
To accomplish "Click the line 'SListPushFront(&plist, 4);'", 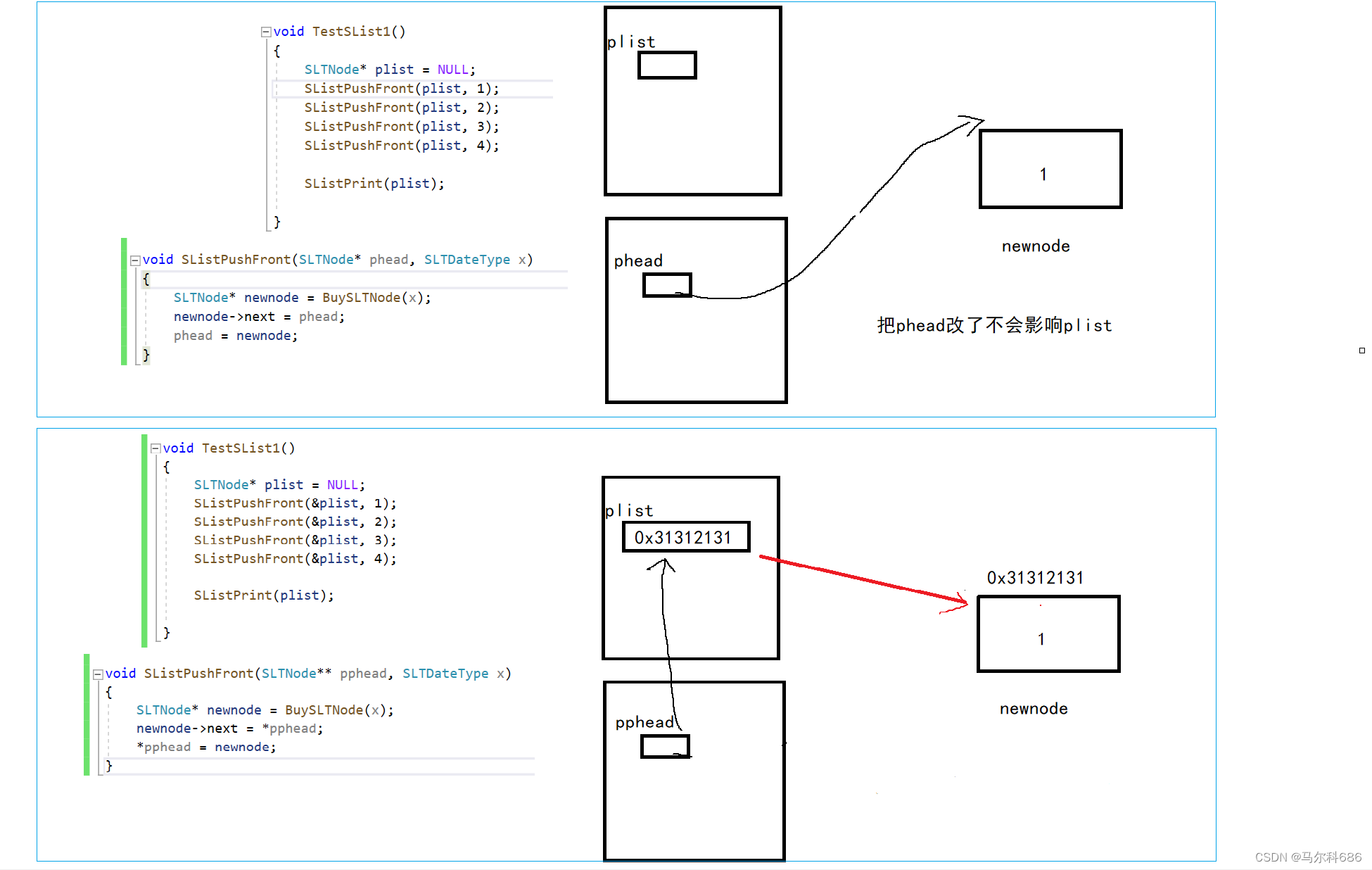I will coord(296,558).
